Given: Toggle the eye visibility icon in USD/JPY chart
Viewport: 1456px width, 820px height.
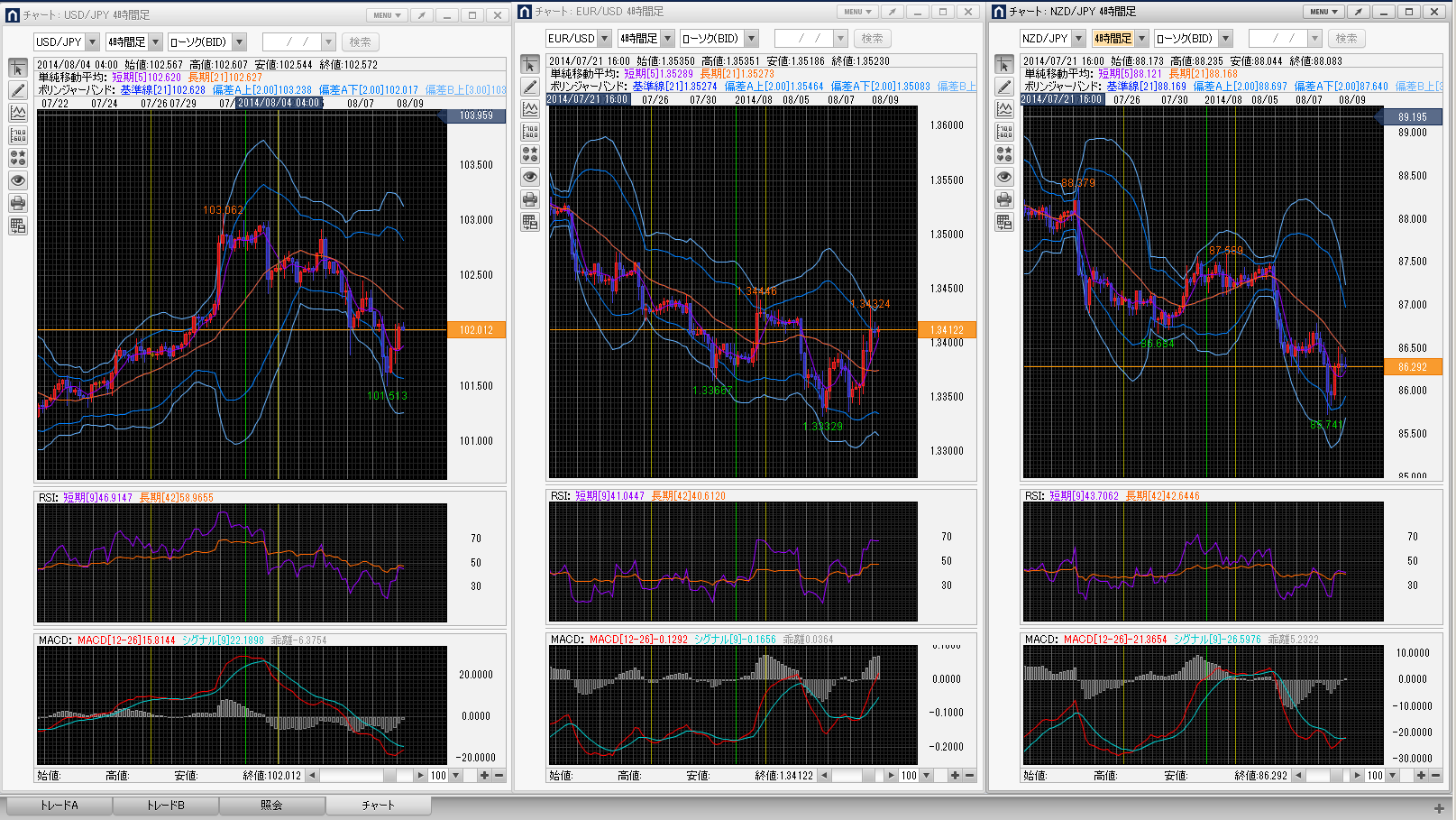Looking at the screenshot, I should tap(18, 180).
